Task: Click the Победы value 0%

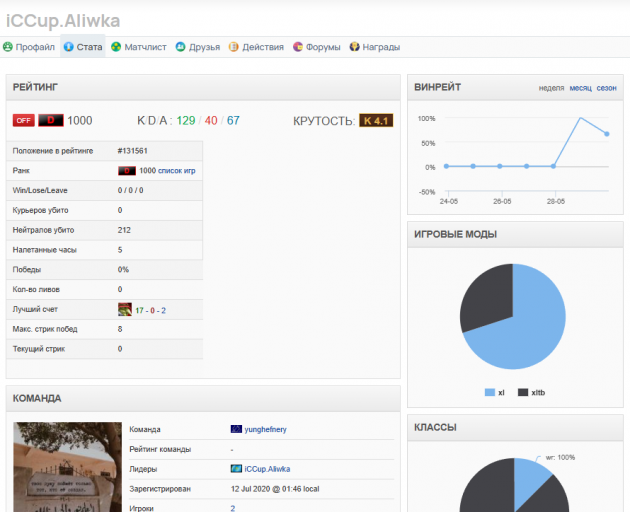Action: click(x=123, y=269)
